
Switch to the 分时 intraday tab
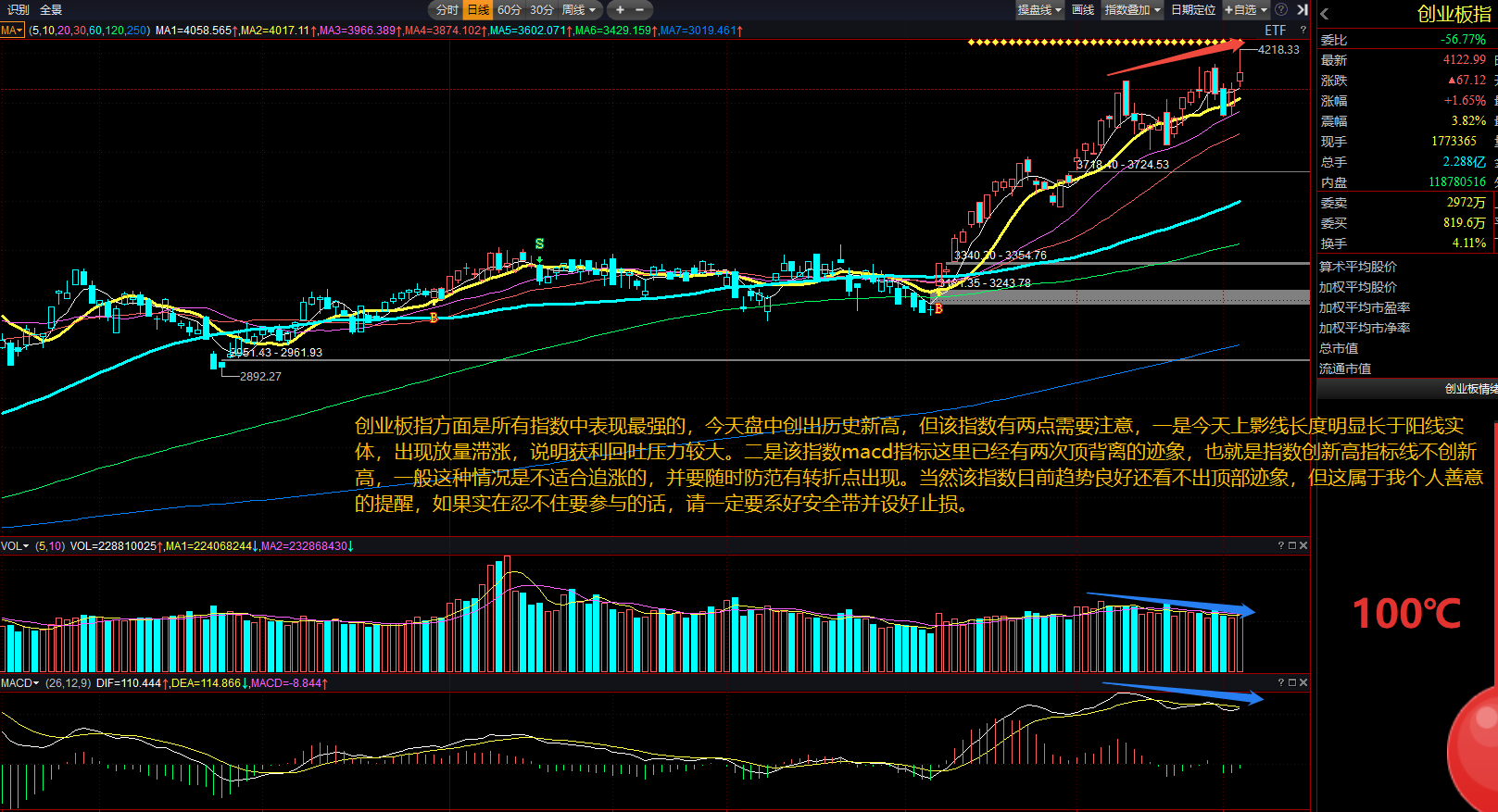point(447,9)
